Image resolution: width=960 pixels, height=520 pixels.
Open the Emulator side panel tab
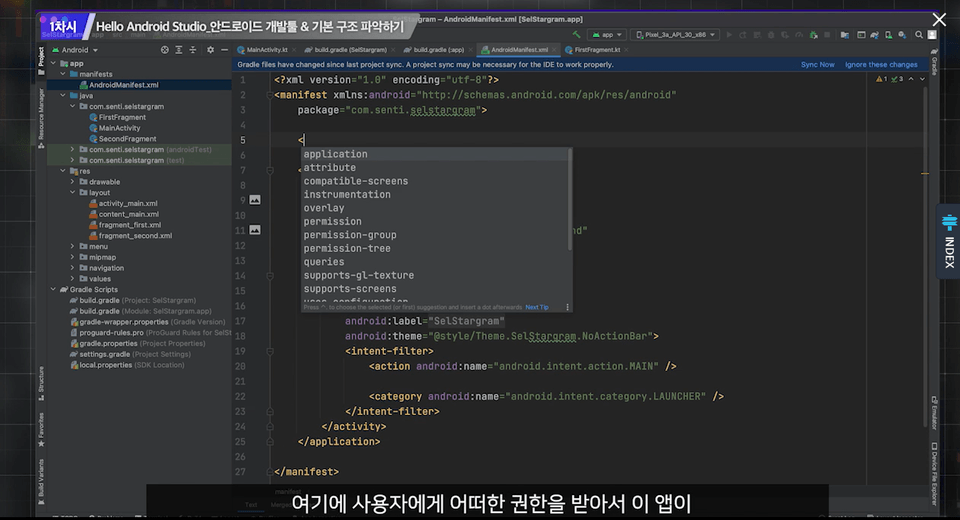[934, 413]
